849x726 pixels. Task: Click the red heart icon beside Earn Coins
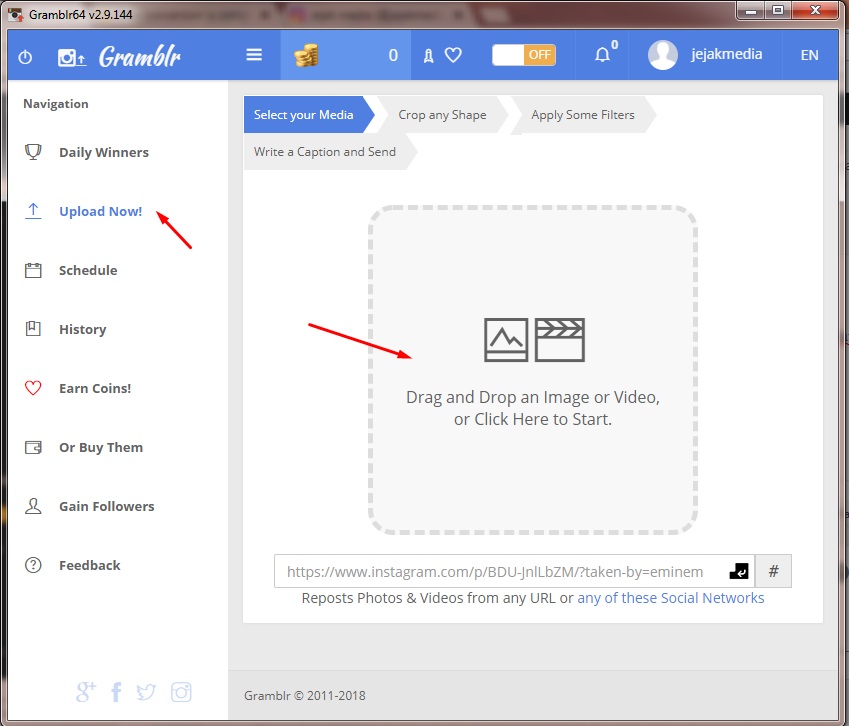coord(33,388)
